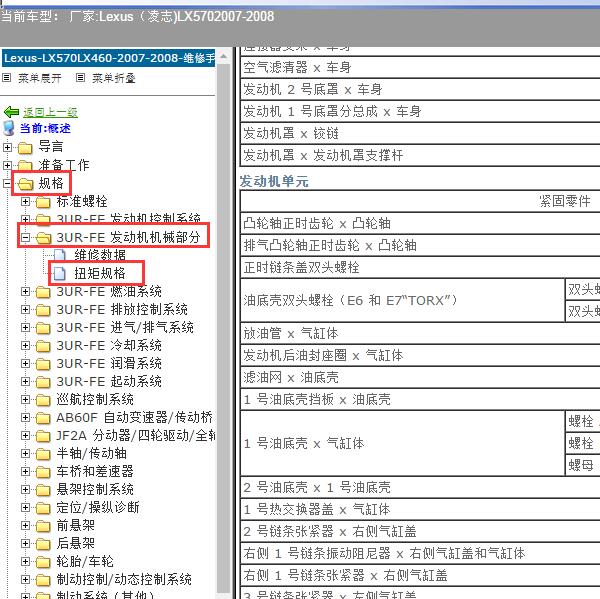
Task: Select 3UR-FE 起动系统 in the tree
Action: coord(109,382)
